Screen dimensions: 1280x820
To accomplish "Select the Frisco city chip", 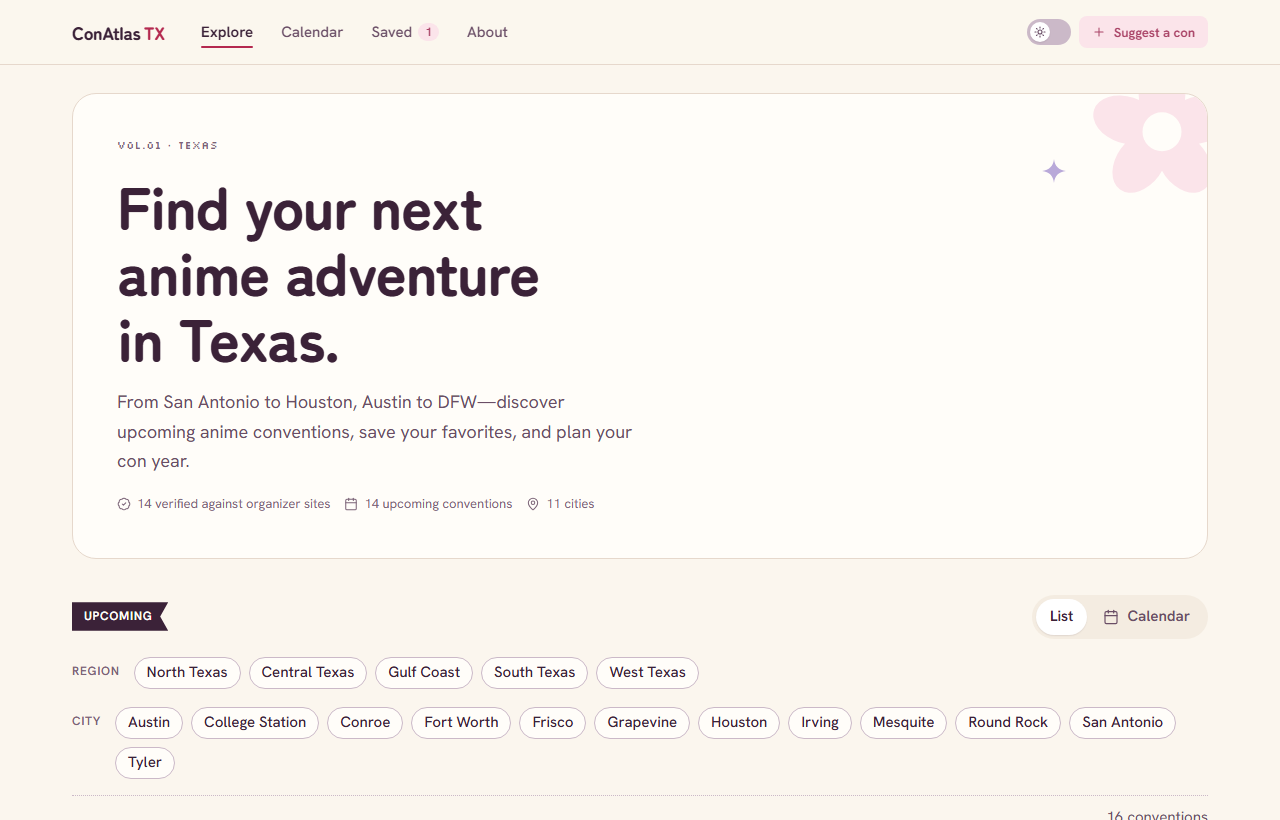I will click(x=553, y=722).
